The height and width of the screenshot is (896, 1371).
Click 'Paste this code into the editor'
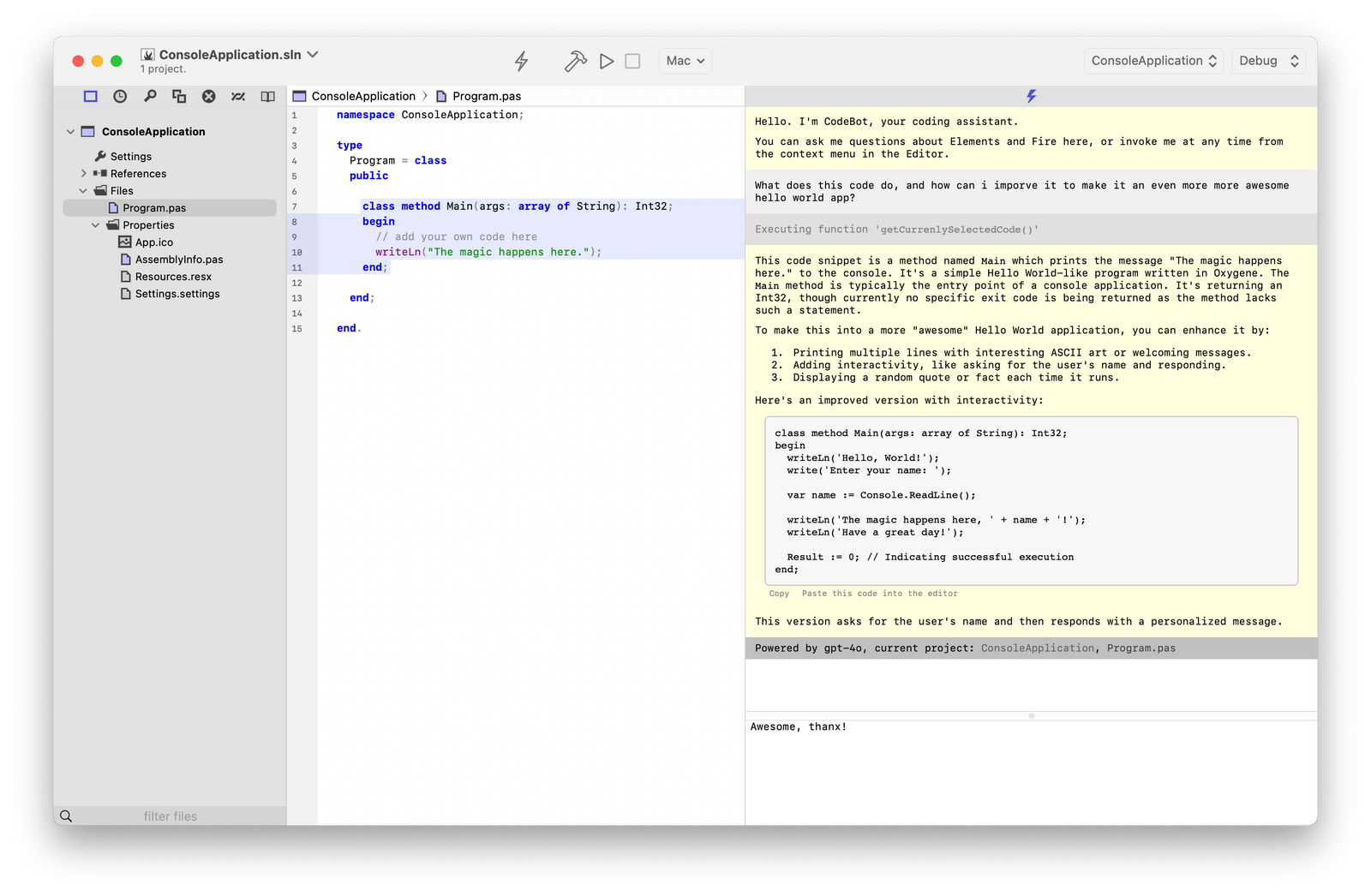(x=880, y=593)
